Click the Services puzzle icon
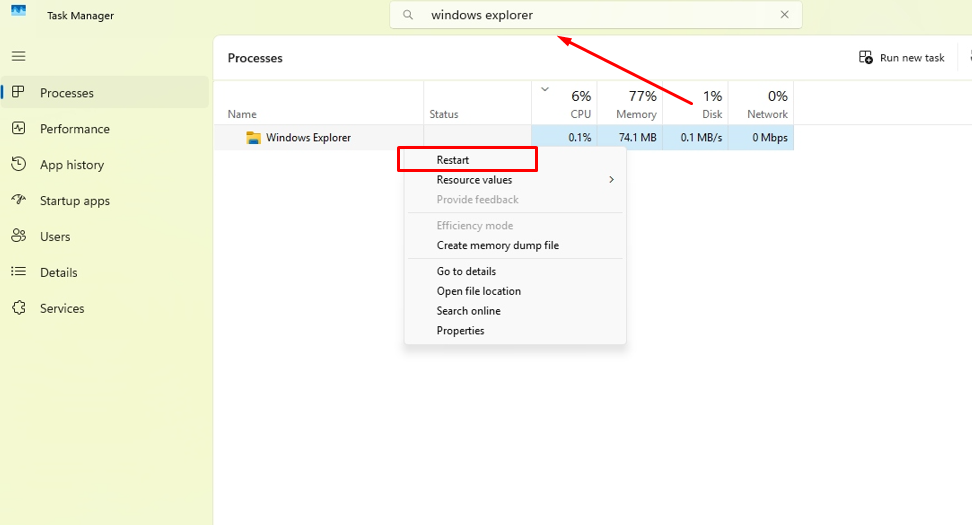This screenshot has width=972, height=525. click(19, 307)
